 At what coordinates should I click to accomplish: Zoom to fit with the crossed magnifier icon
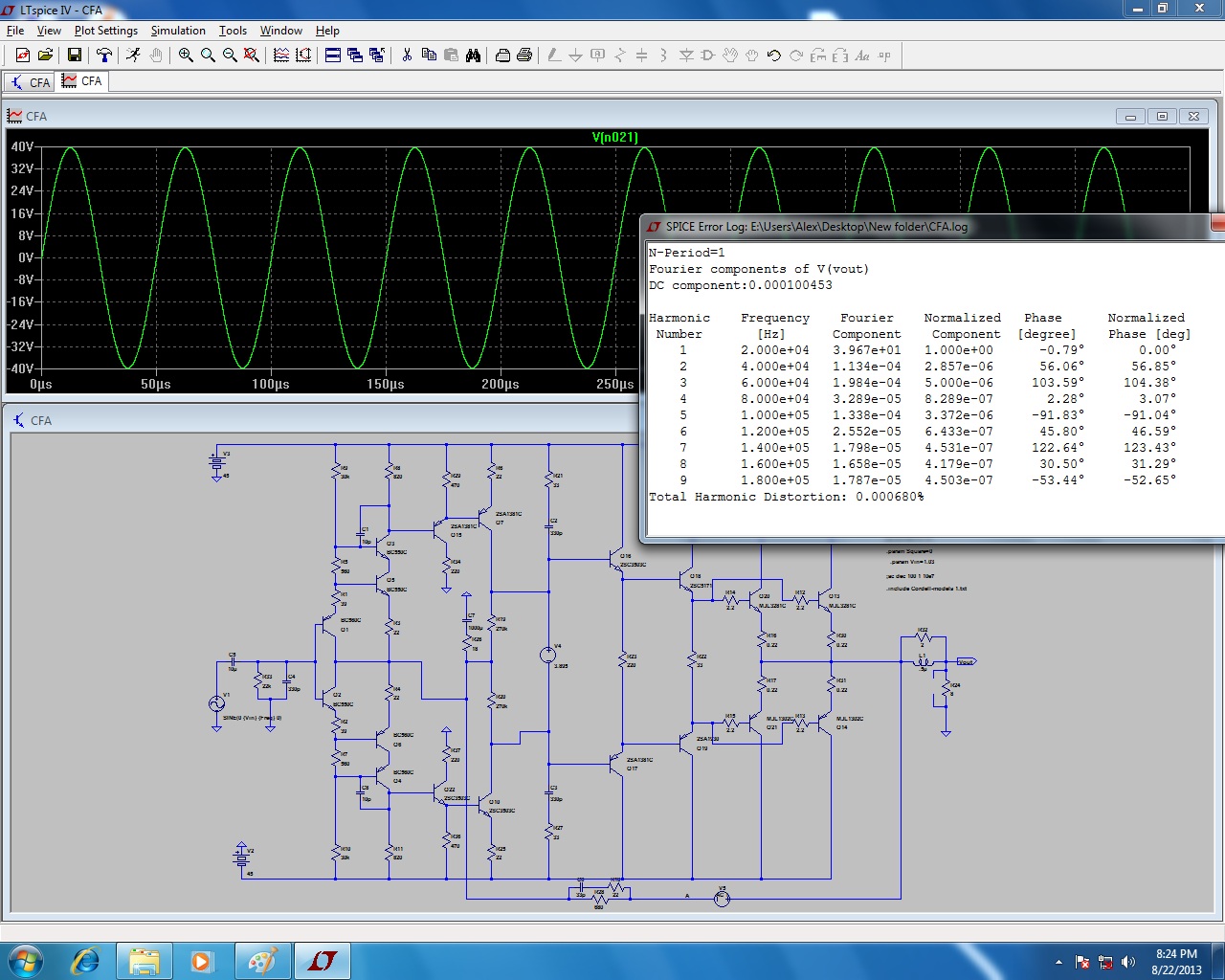(x=252, y=56)
